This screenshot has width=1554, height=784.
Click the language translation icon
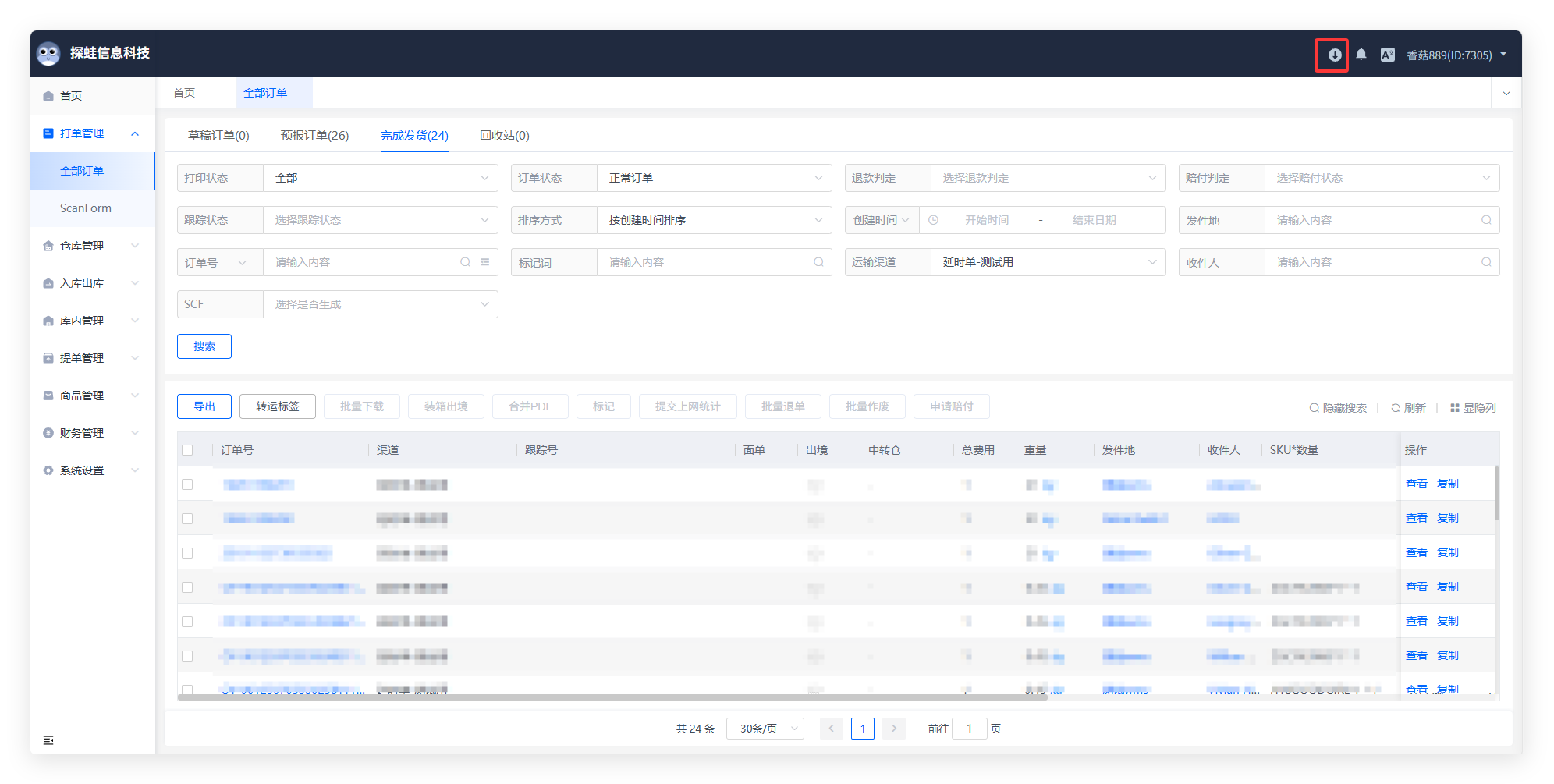[x=1387, y=55]
